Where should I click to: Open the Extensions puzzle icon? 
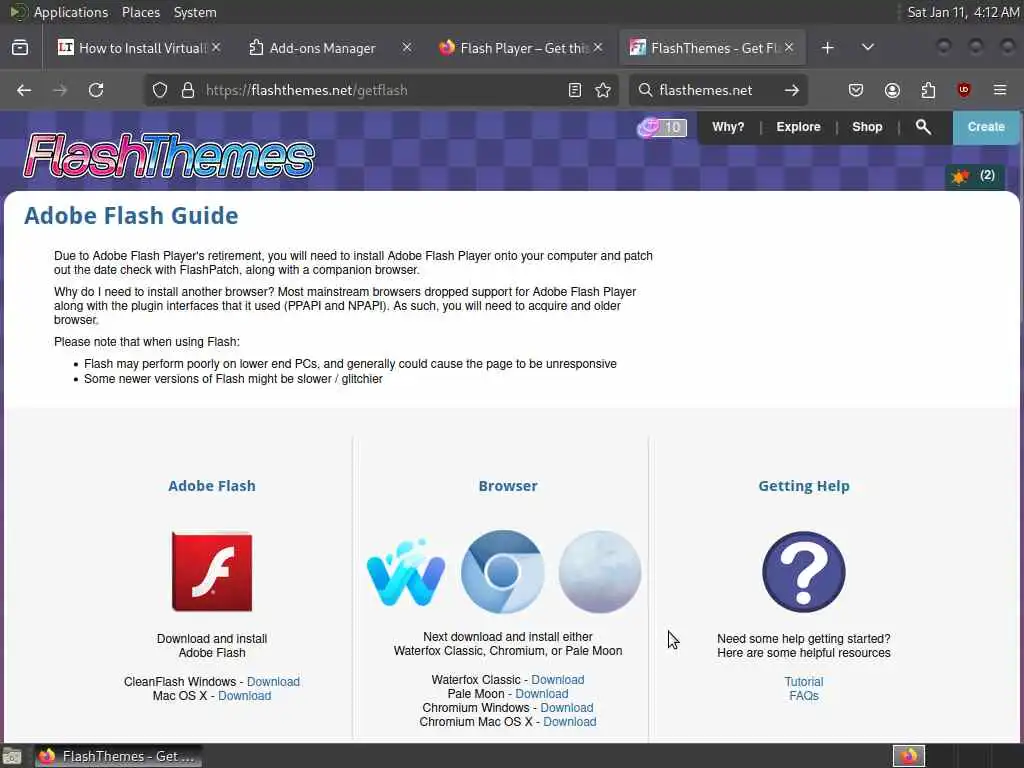(928, 90)
